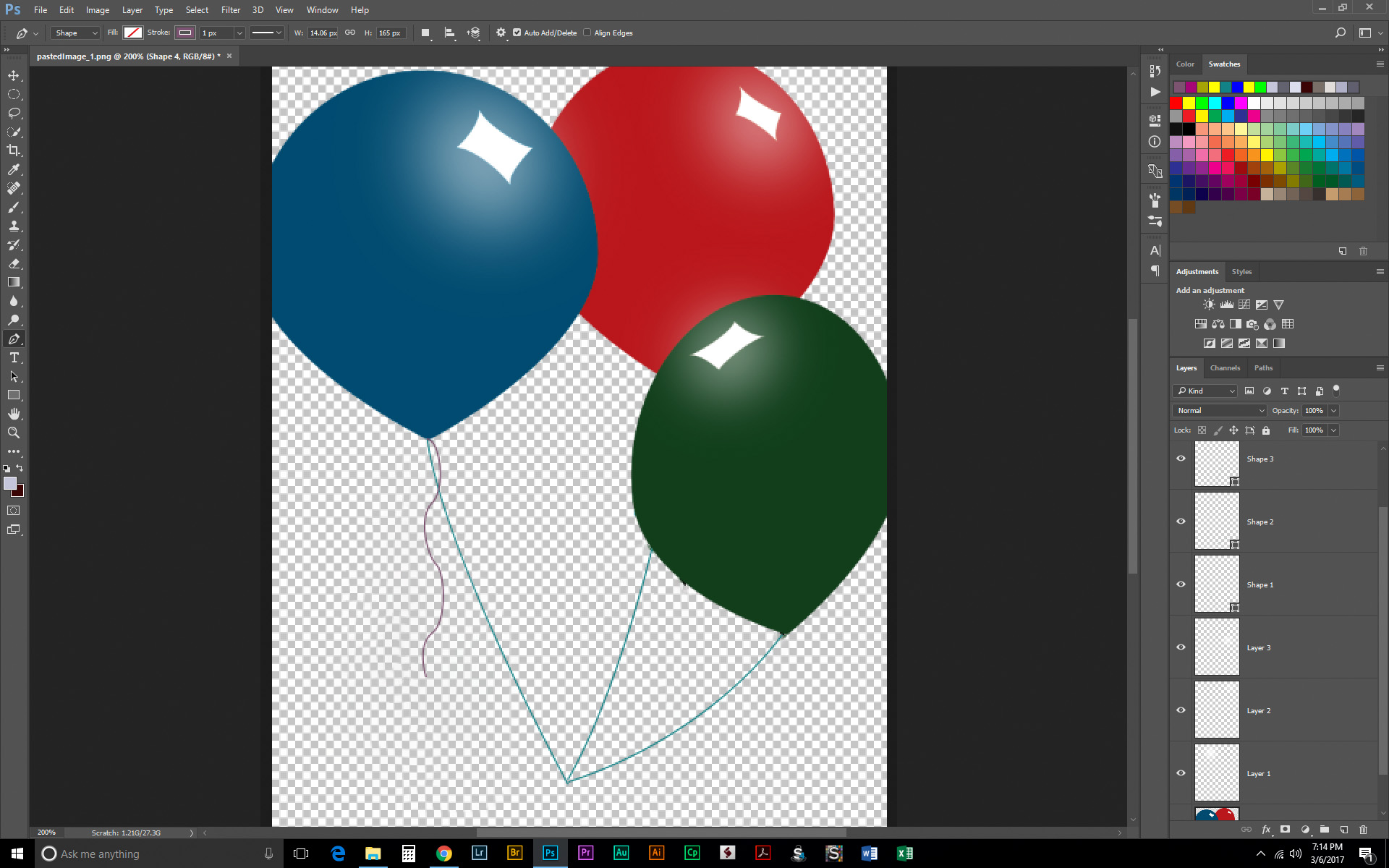
Task: Click the Cortana Ask me anything box
Action: coord(159,854)
